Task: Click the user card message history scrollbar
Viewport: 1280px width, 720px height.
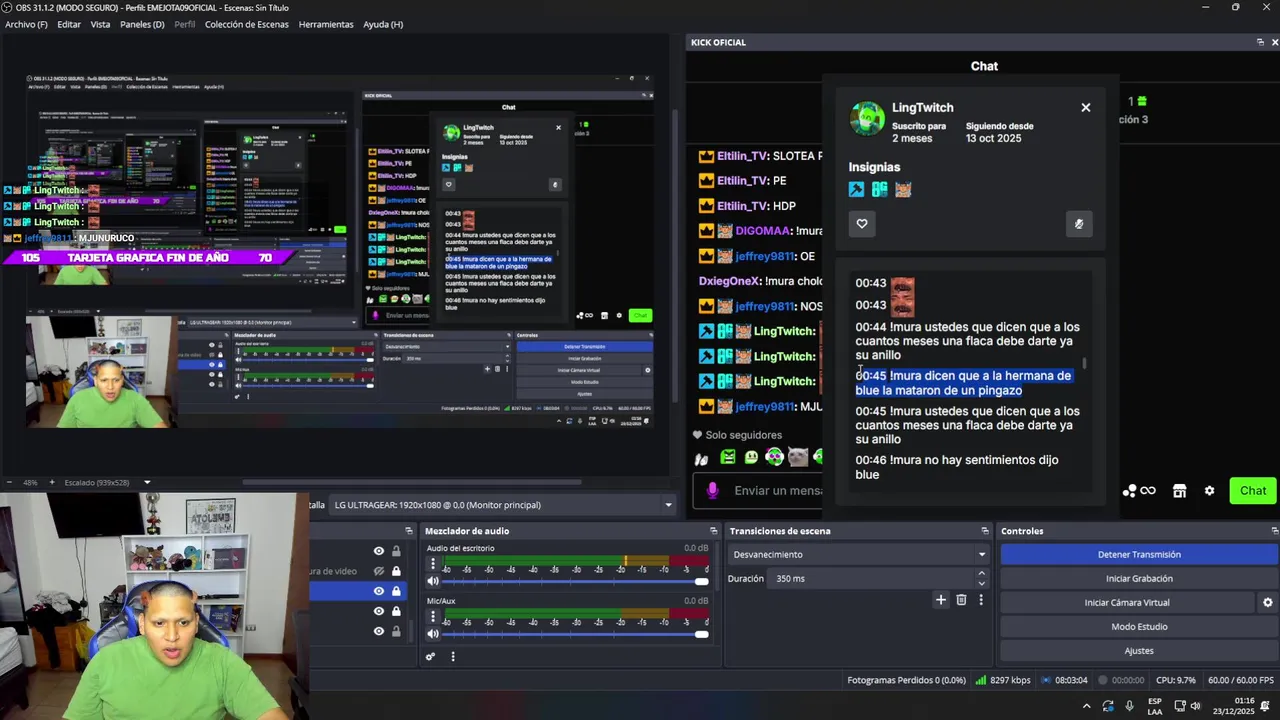Action: pos(1085,364)
